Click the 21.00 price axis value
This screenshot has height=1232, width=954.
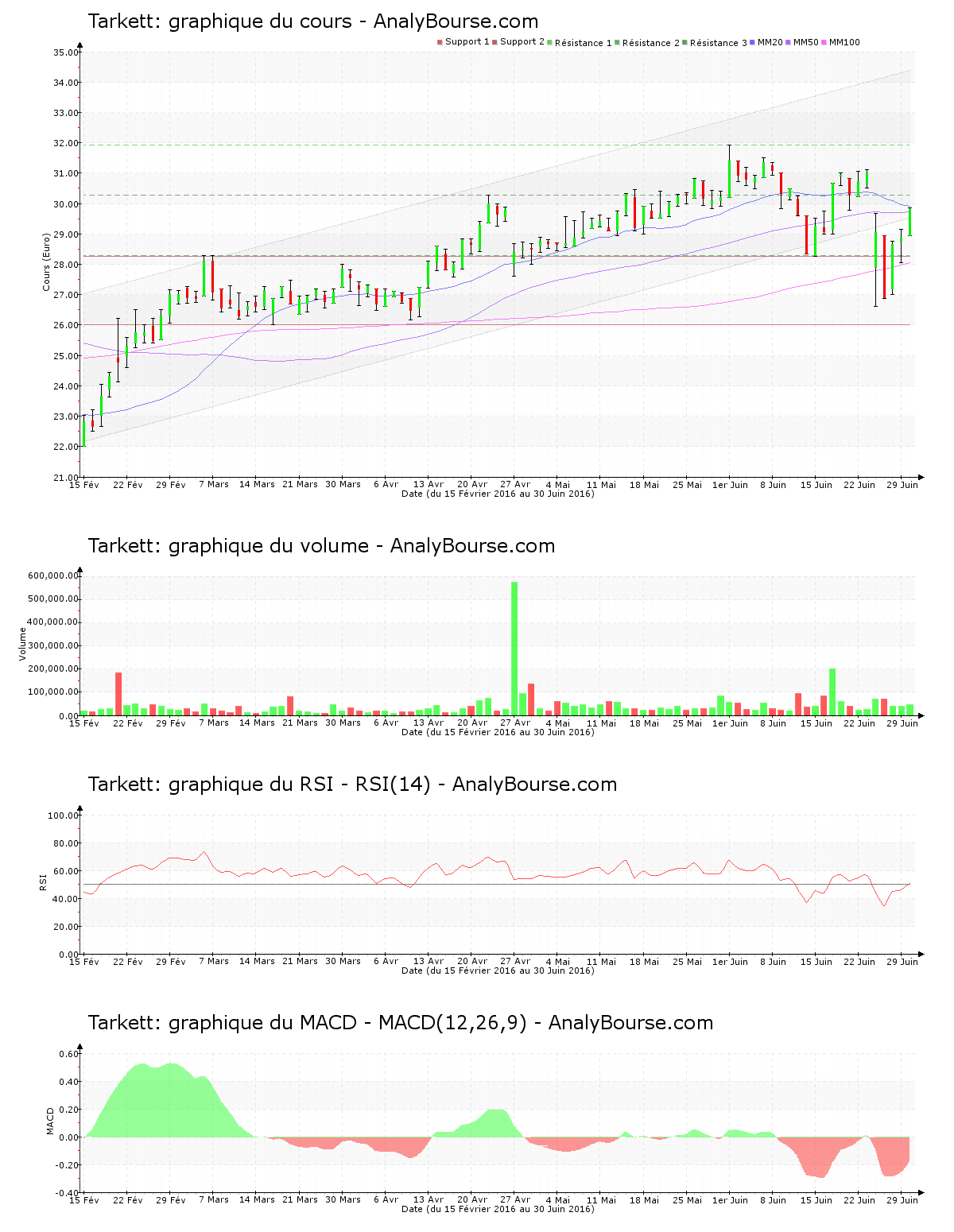point(65,477)
